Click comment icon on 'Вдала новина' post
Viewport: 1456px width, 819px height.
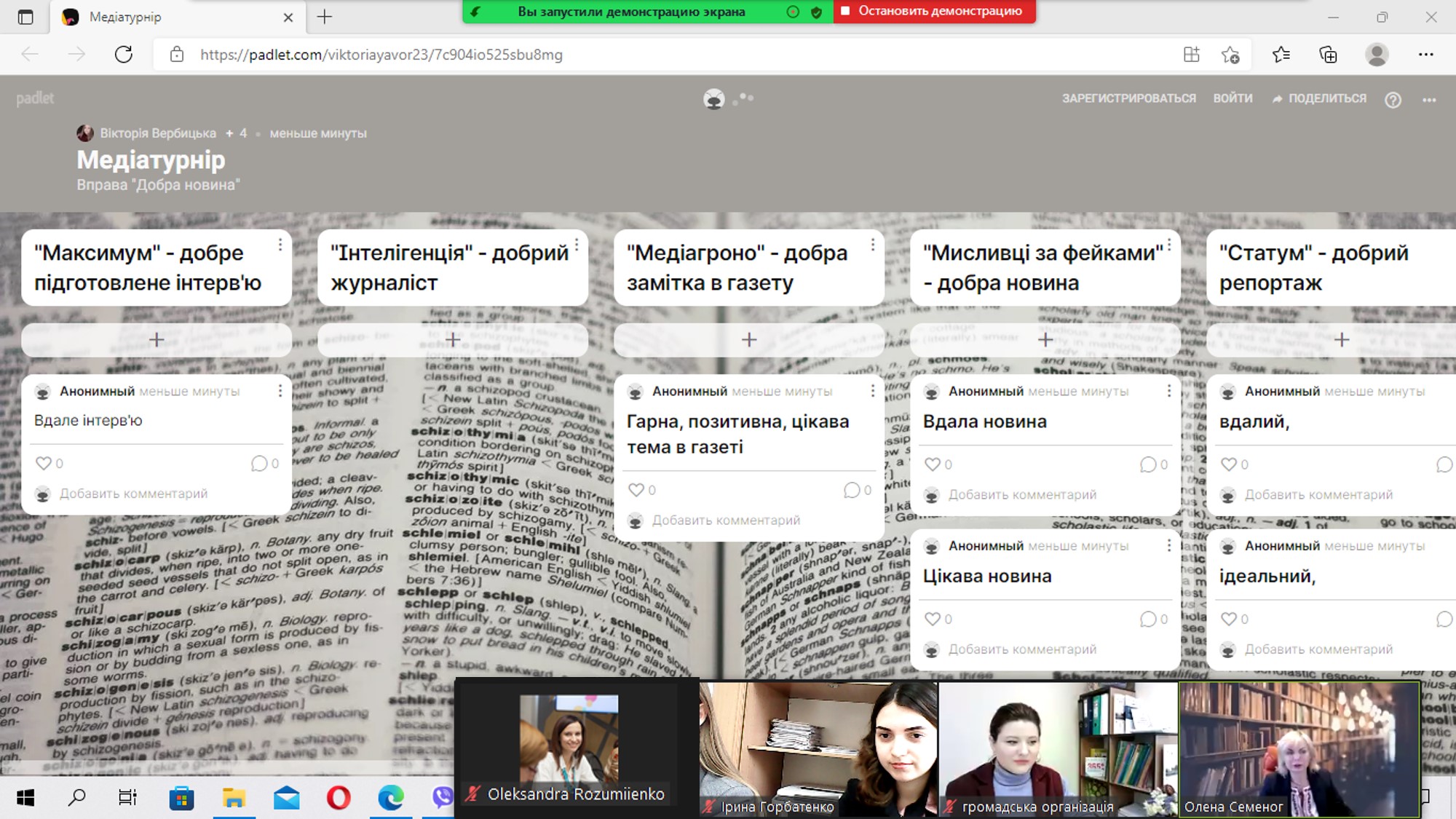[1148, 464]
